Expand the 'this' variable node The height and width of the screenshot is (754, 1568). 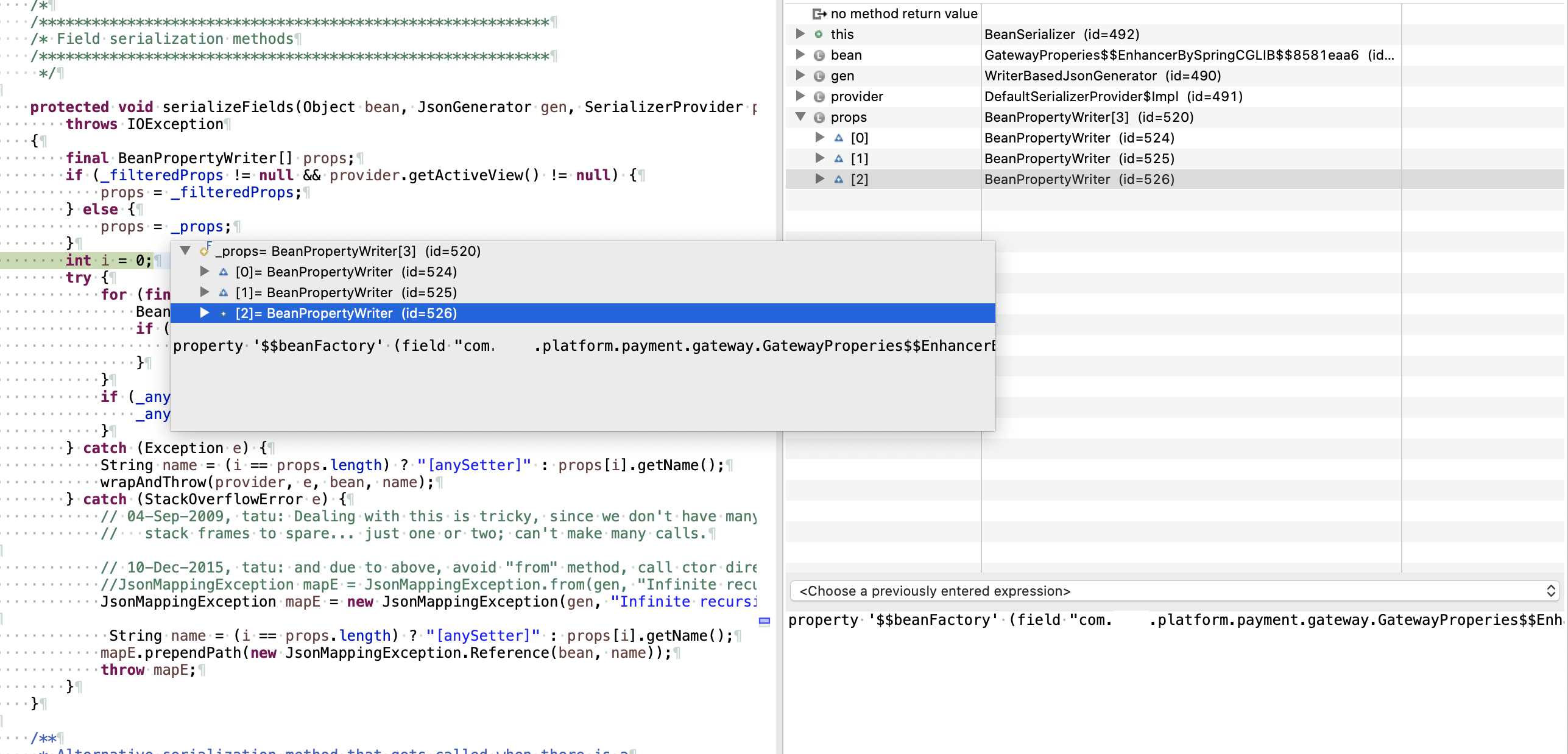pos(800,34)
